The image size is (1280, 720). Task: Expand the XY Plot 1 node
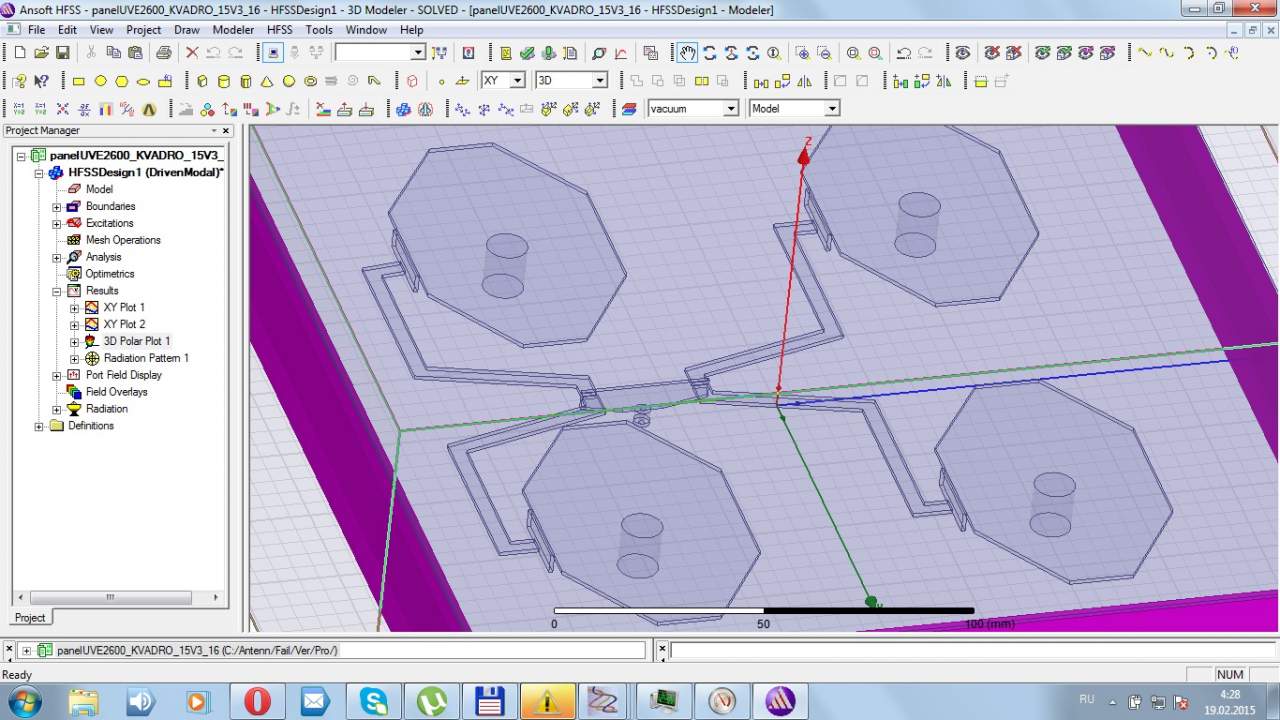(x=74, y=308)
